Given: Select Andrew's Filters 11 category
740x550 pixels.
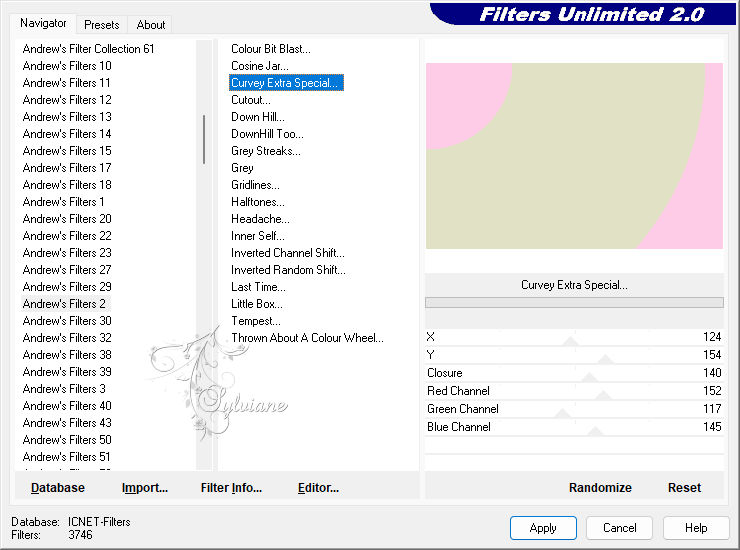Looking at the screenshot, I should click(x=67, y=83).
